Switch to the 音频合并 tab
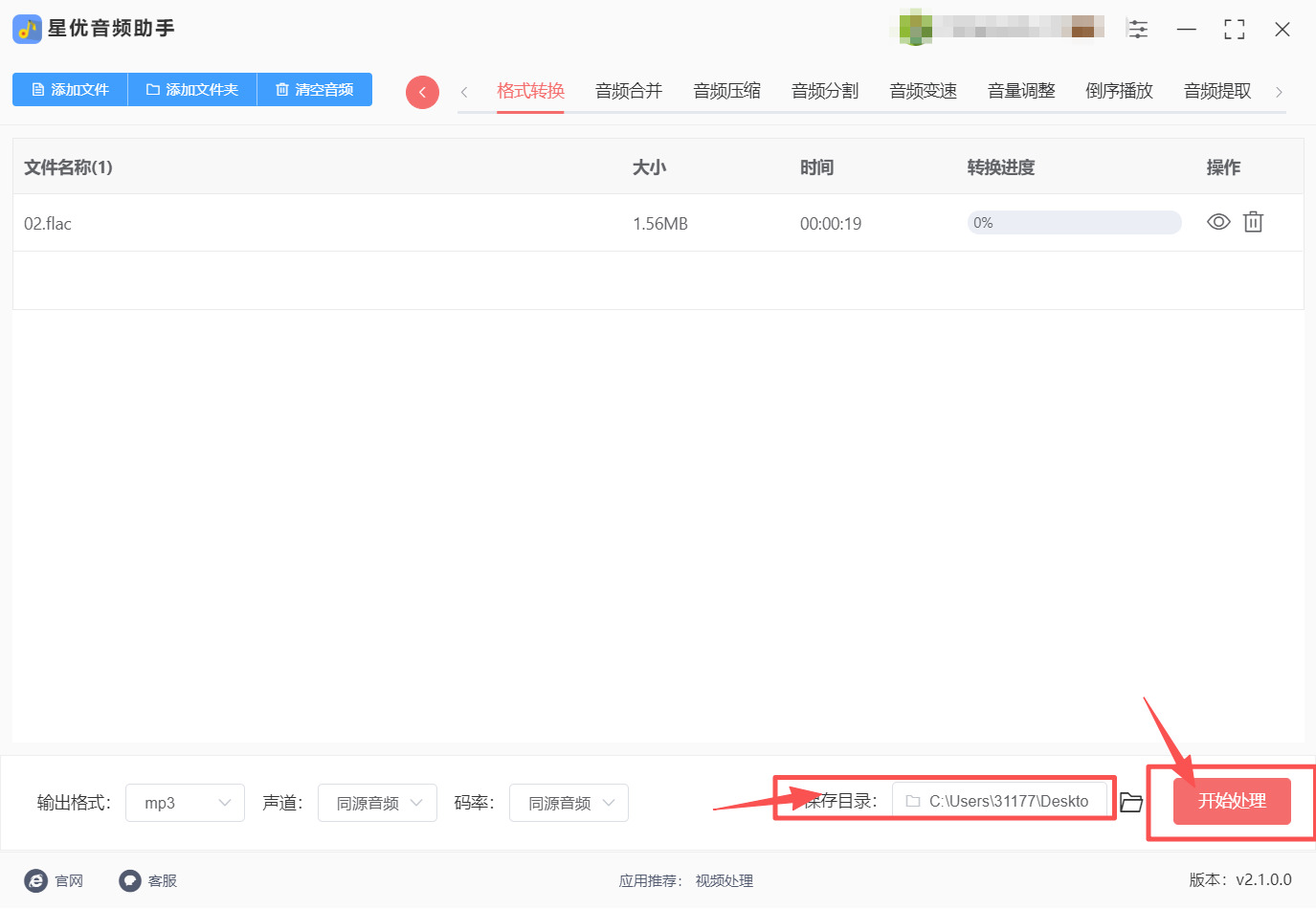The width and height of the screenshot is (1316, 909). (628, 91)
